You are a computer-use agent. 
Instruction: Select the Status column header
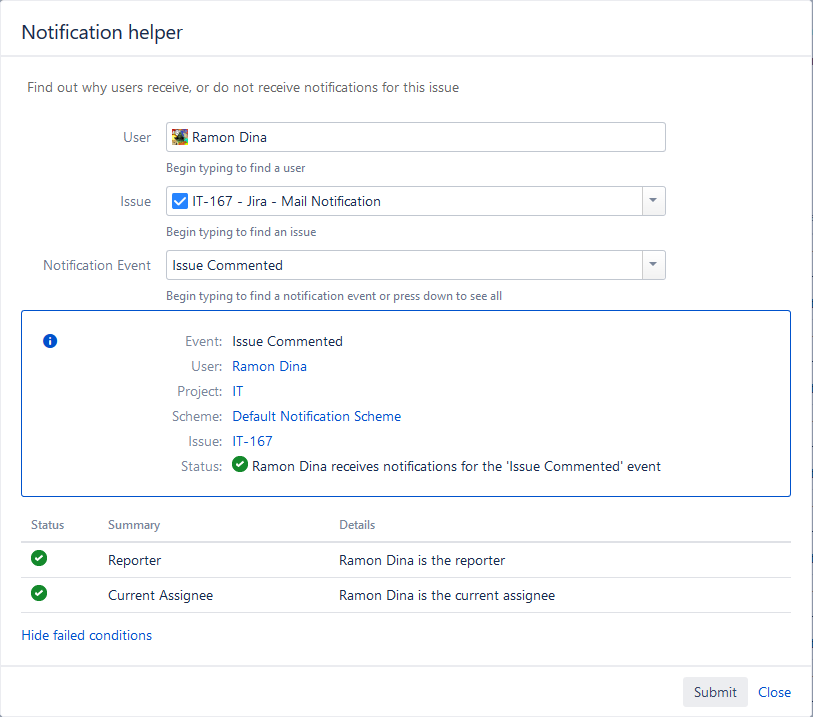pyautogui.click(x=48, y=525)
